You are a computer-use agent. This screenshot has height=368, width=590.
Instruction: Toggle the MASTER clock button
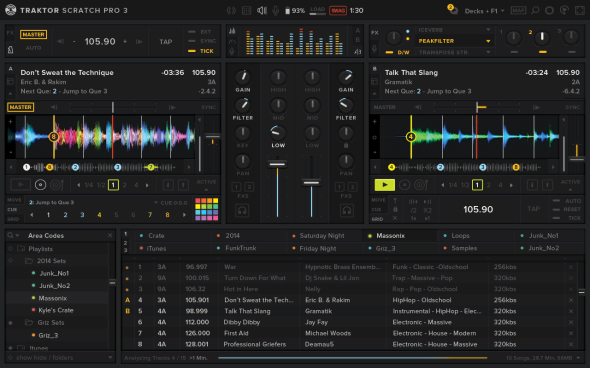pos(33,35)
